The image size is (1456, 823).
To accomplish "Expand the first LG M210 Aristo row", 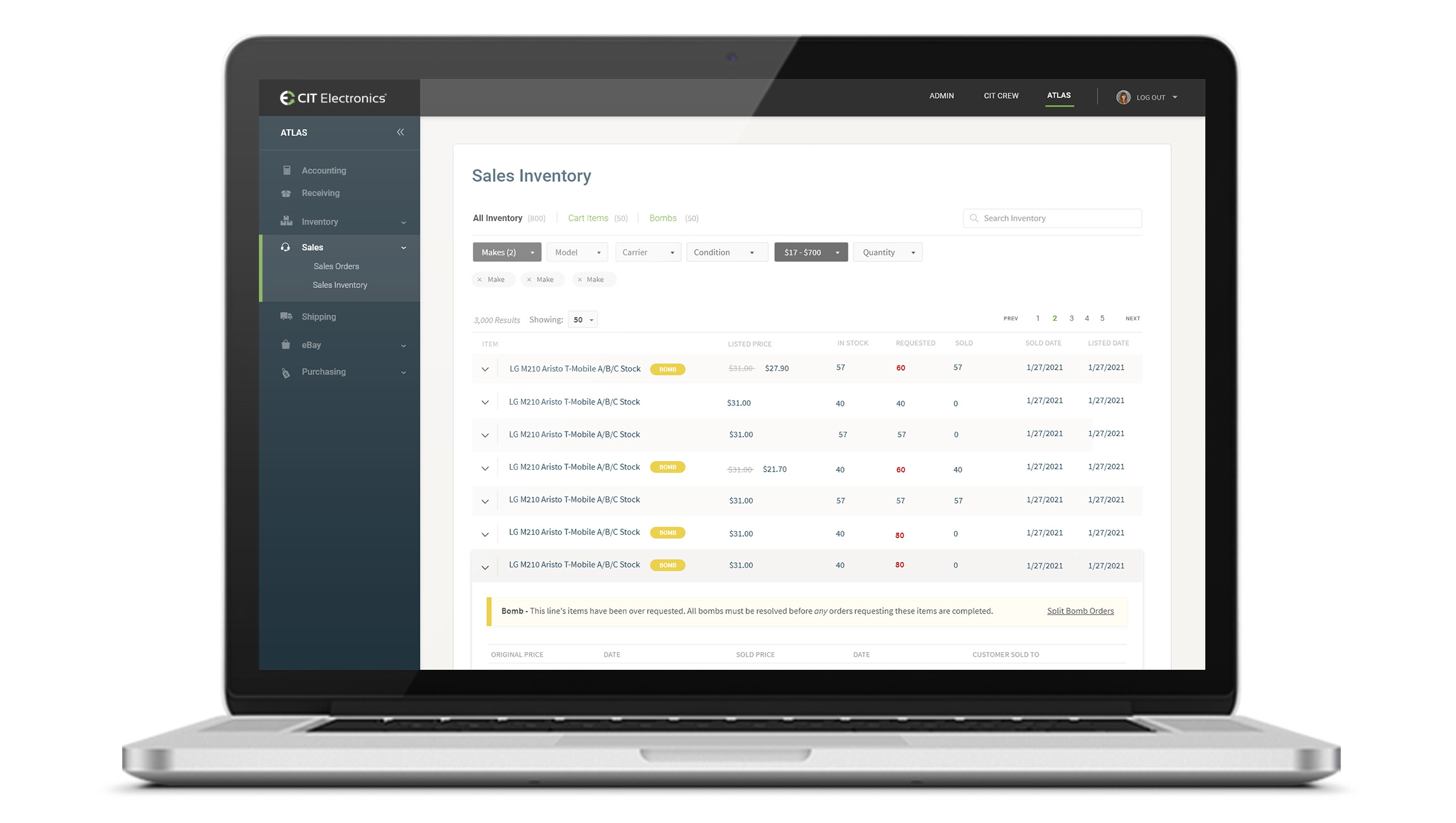I will (x=486, y=370).
